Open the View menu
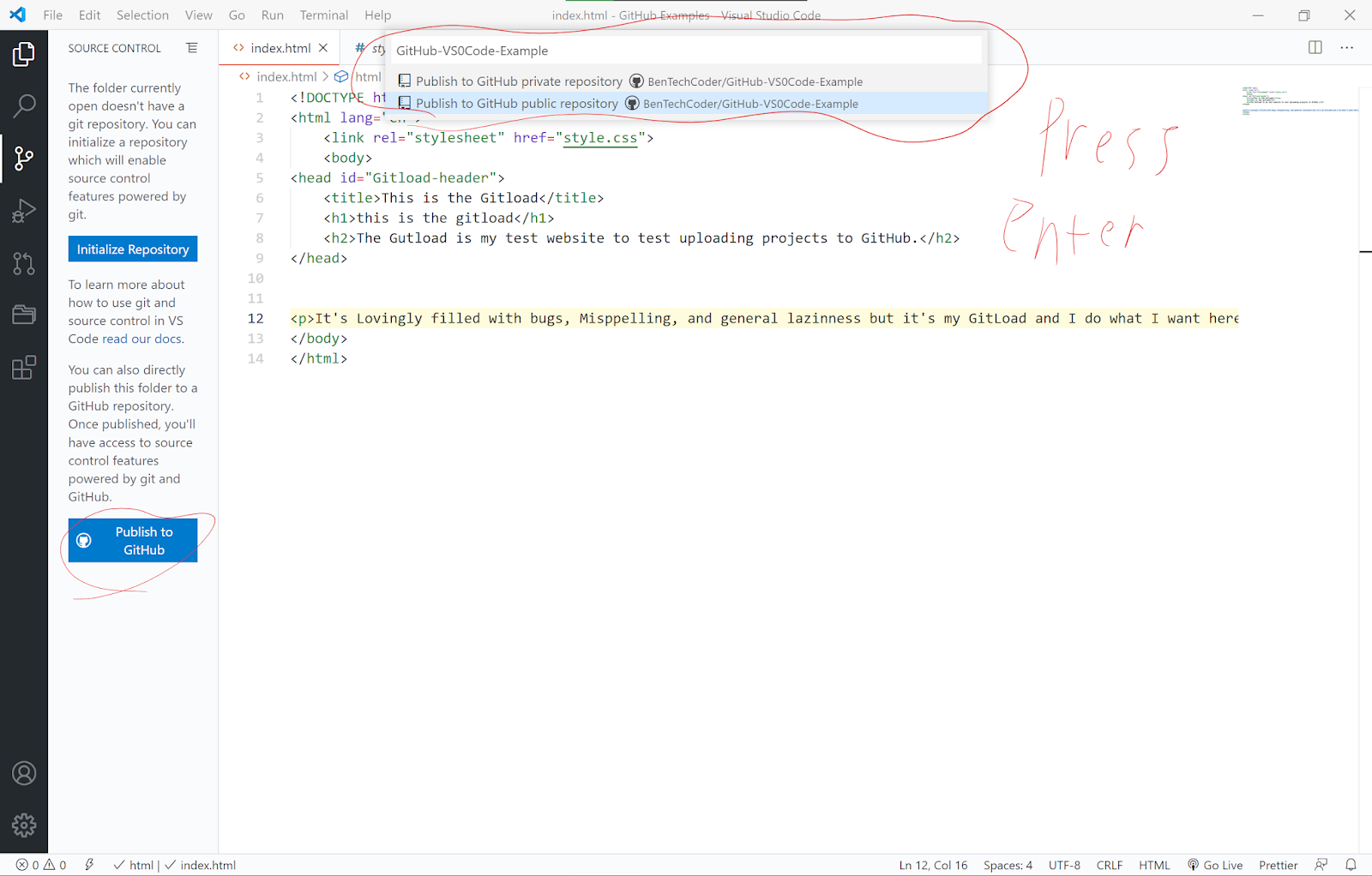1372x876 pixels. [x=198, y=15]
